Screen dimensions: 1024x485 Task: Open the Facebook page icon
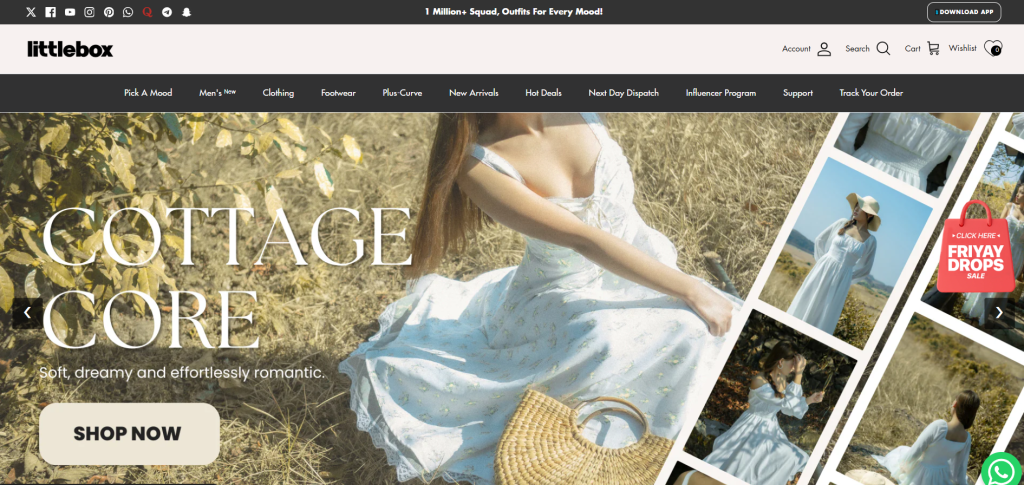coord(50,12)
